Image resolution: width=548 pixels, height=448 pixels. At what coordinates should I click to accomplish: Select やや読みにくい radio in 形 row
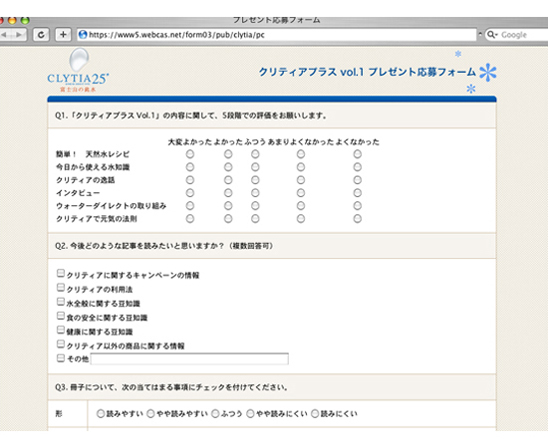pos(250,414)
